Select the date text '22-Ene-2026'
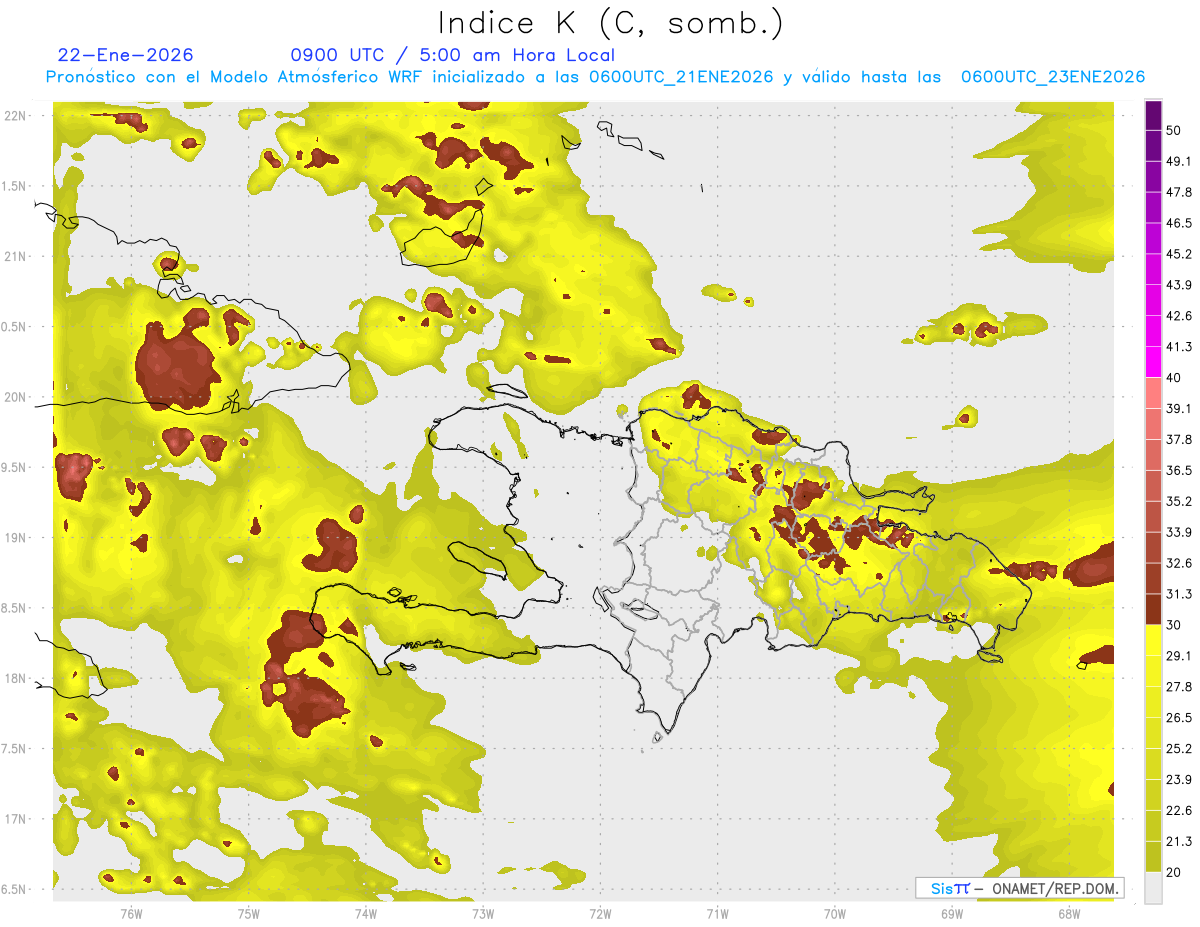The image size is (1200, 927). click(x=126, y=55)
